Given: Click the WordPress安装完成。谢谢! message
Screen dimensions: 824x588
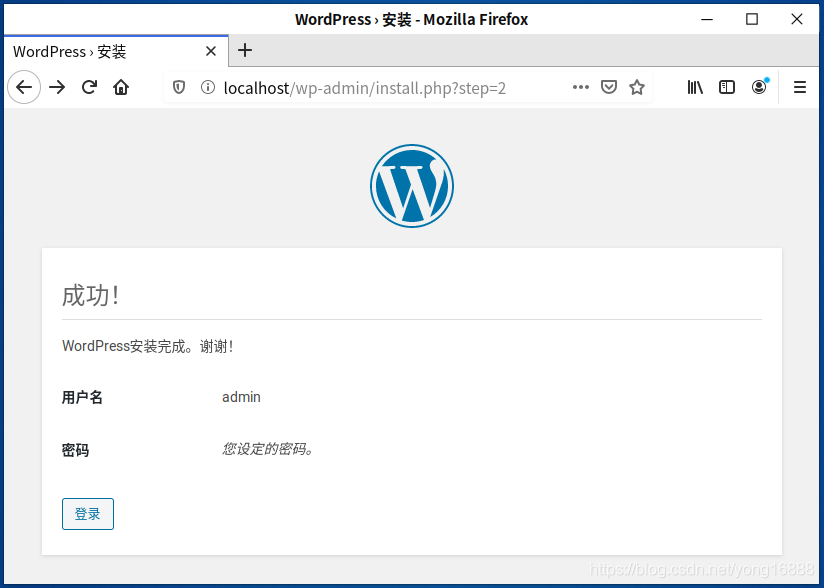Looking at the screenshot, I should coord(148,346).
